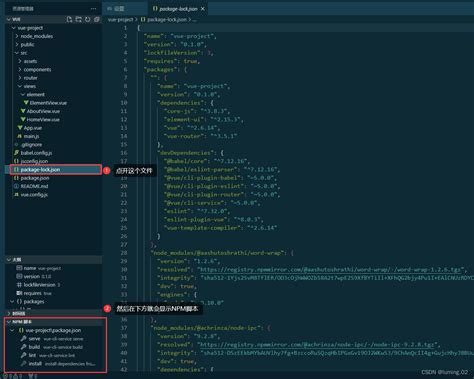This screenshot has width=474, height=379.
Task: Click the Vue icon beside App.vue
Action: 20,128
